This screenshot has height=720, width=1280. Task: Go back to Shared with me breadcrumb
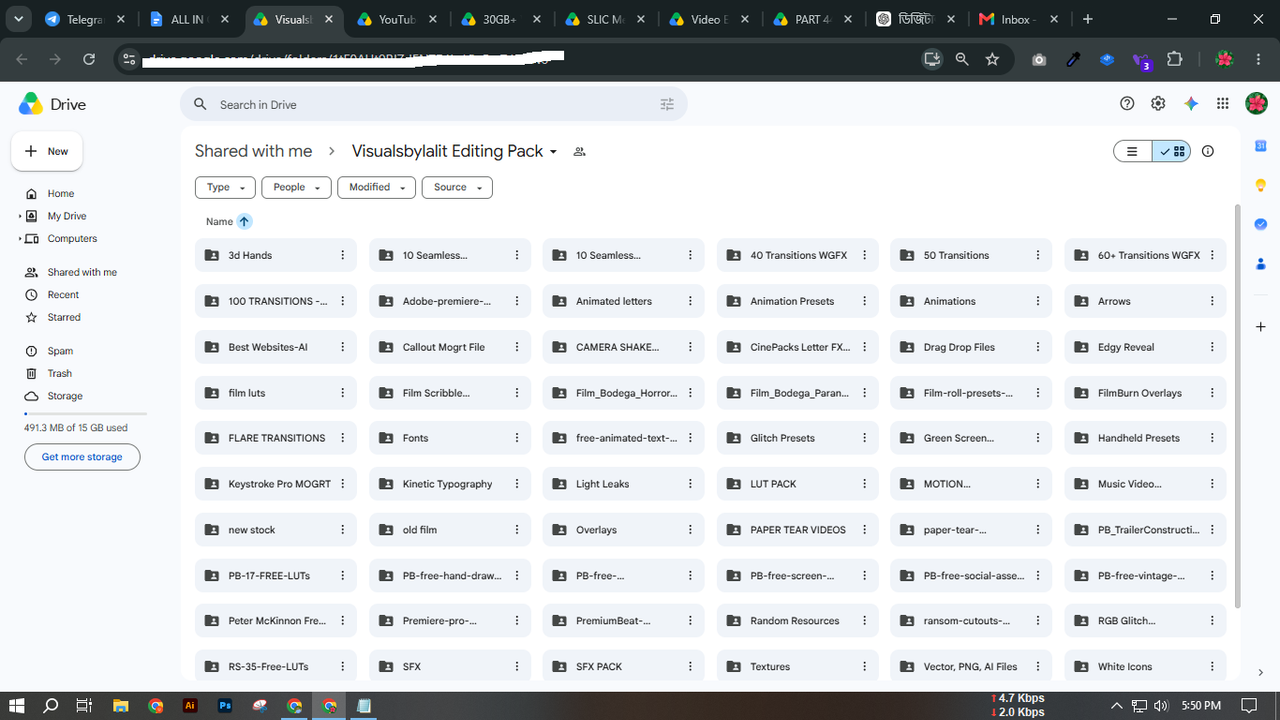[253, 151]
